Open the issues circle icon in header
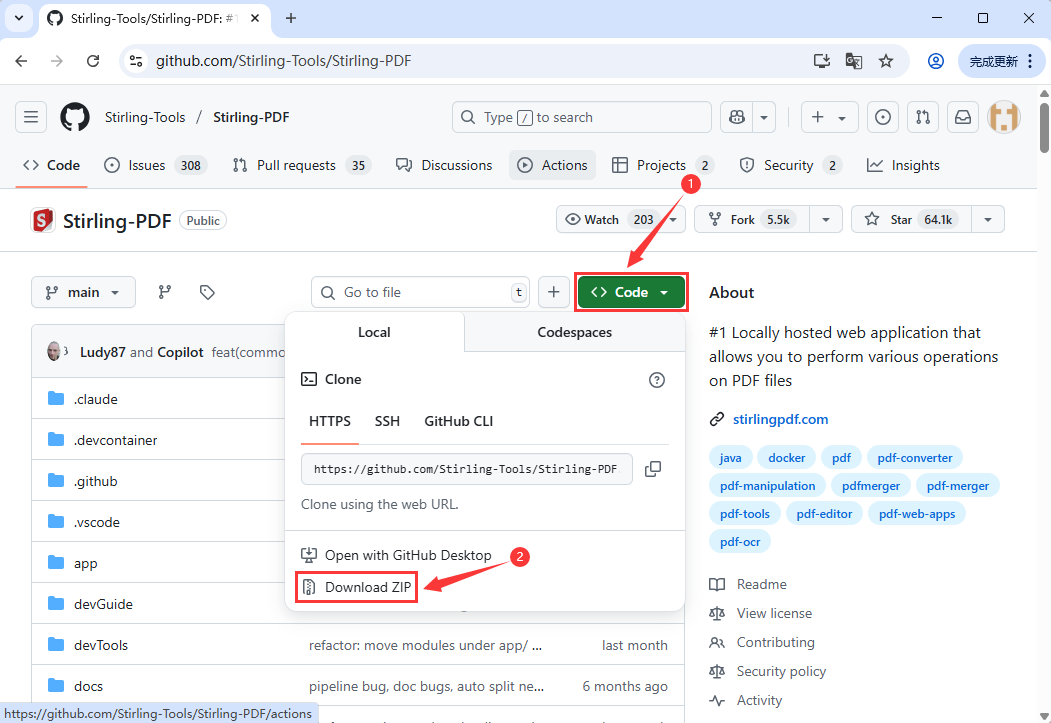This screenshot has height=723, width=1051. [x=883, y=117]
